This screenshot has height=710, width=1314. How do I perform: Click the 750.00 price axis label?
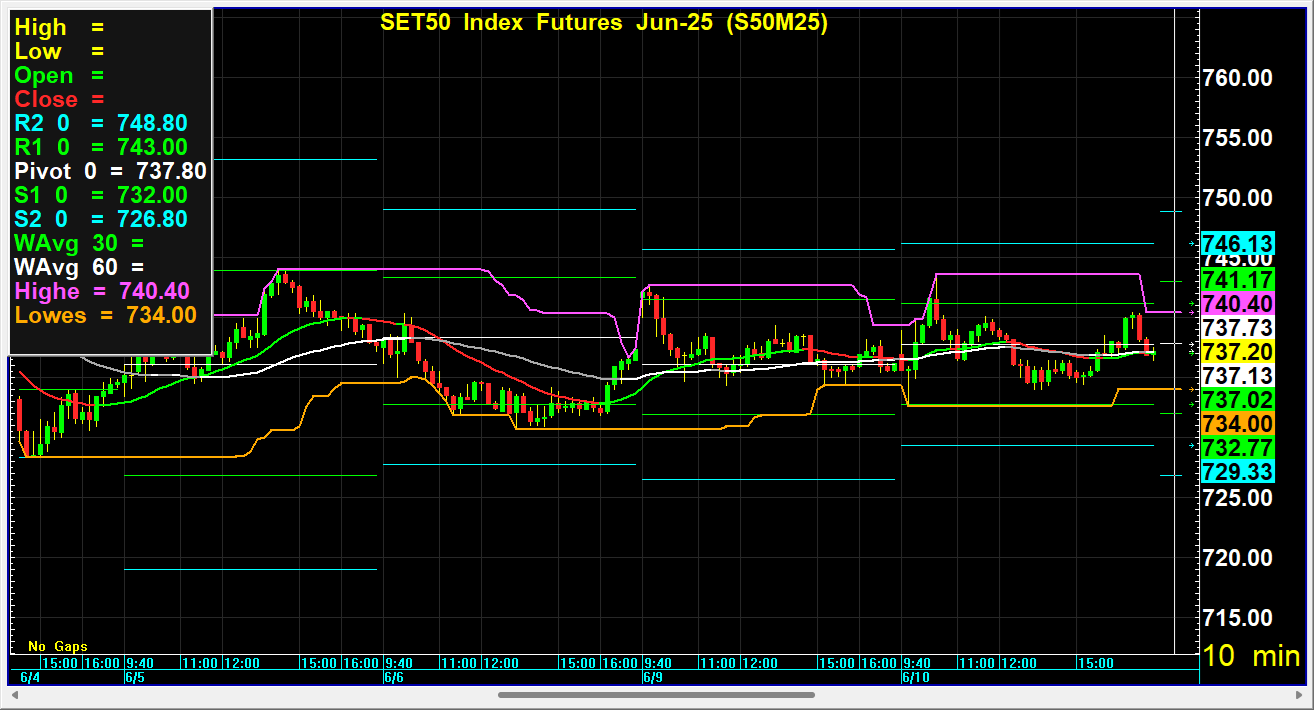(1238, 198)
